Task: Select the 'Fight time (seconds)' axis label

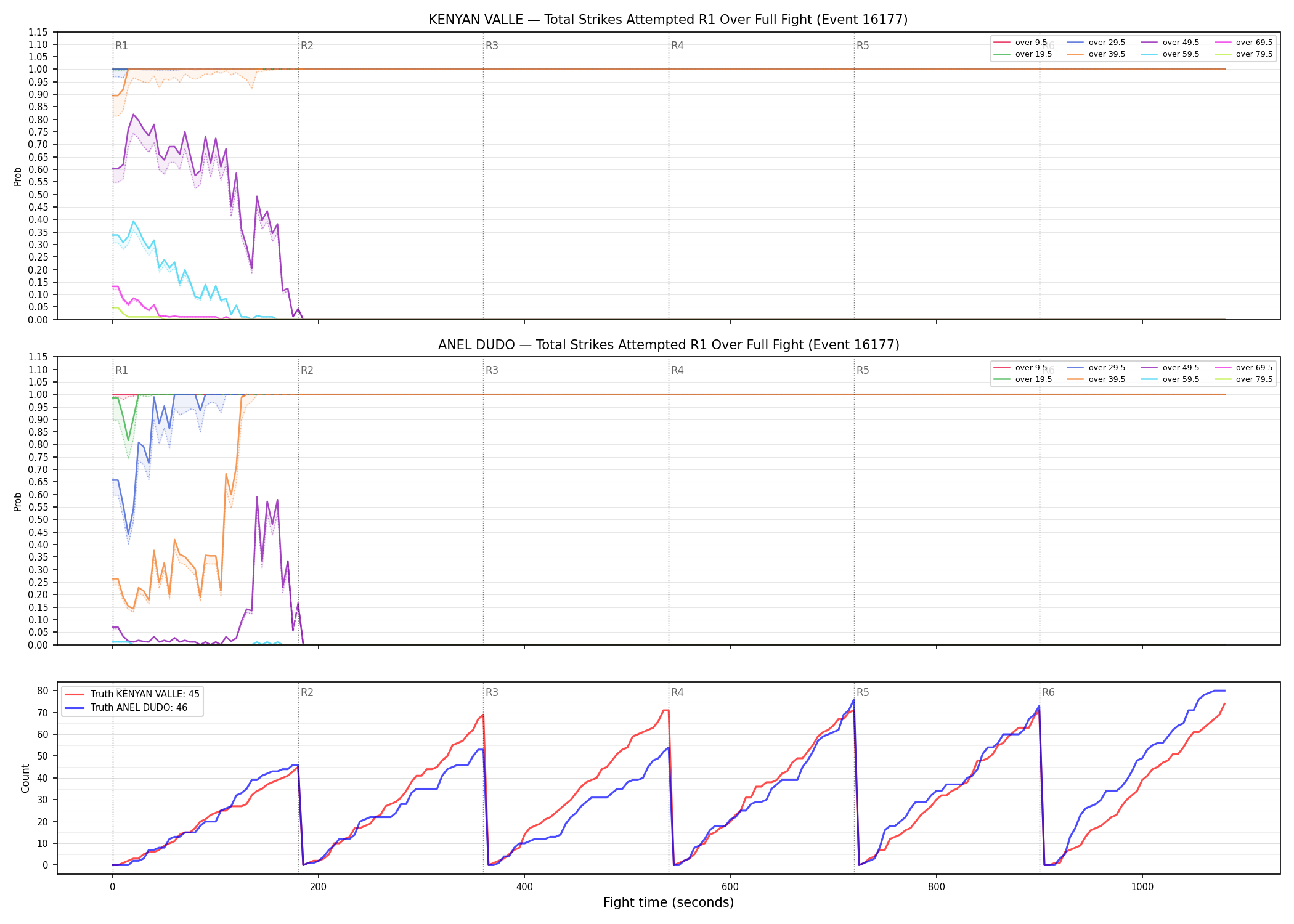Action: [x=669, y=902]
